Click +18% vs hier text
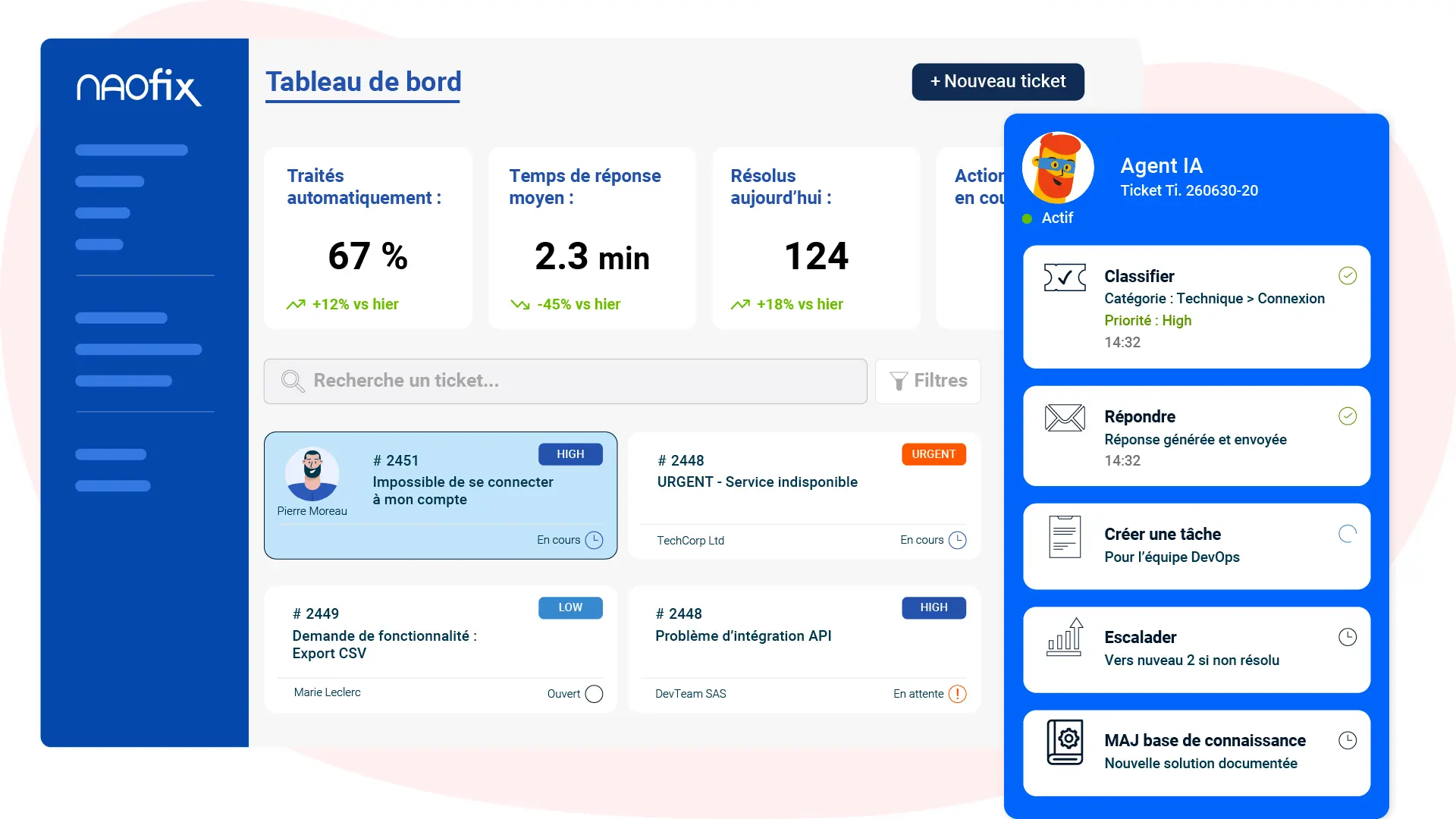The height and width of the screenshot is (819, 1456). 799,305
